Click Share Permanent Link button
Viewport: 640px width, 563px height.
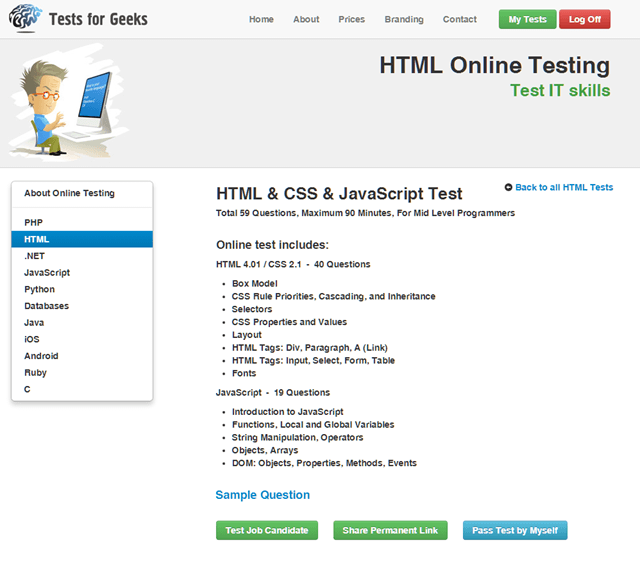(390, 530)
